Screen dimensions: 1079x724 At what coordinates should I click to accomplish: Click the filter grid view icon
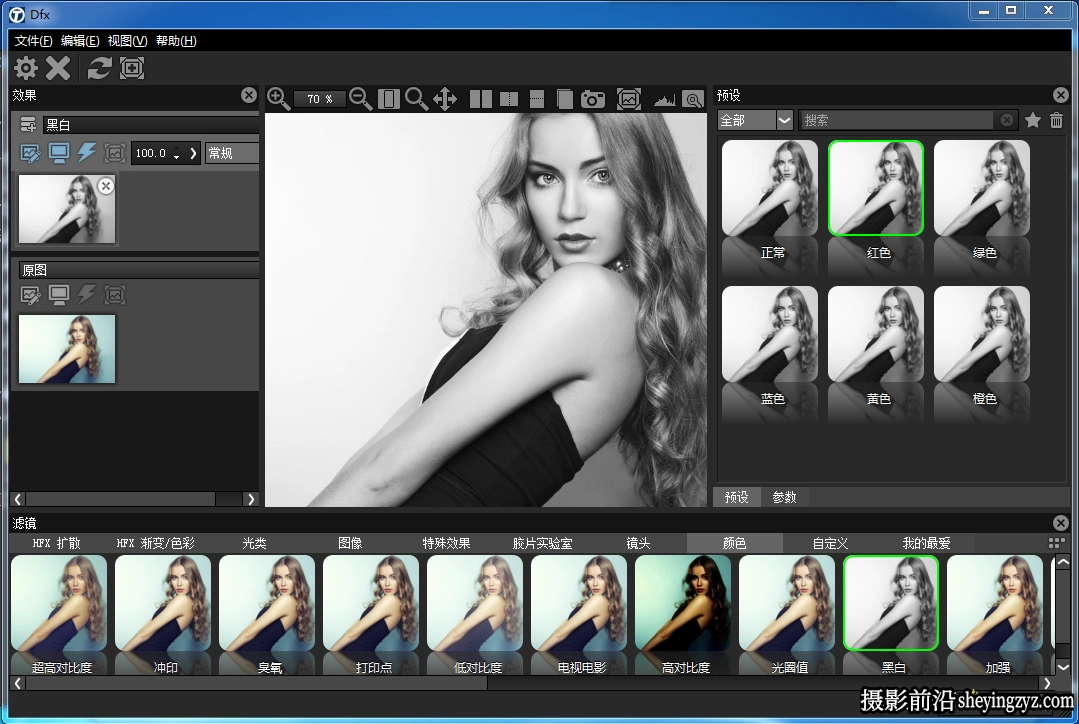[x=1056, y=543]
